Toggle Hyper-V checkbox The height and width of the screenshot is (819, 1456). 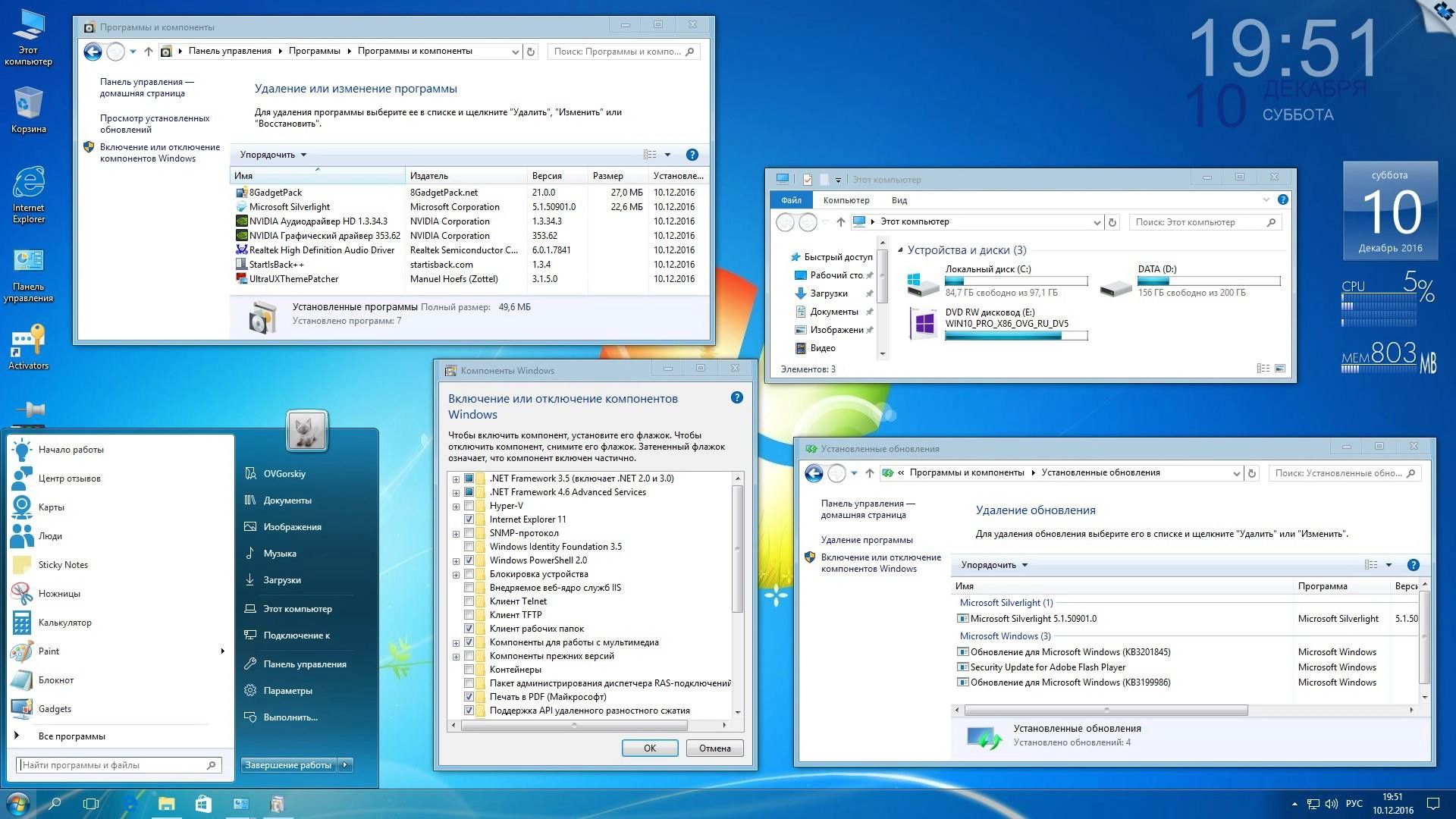(469, 506)
